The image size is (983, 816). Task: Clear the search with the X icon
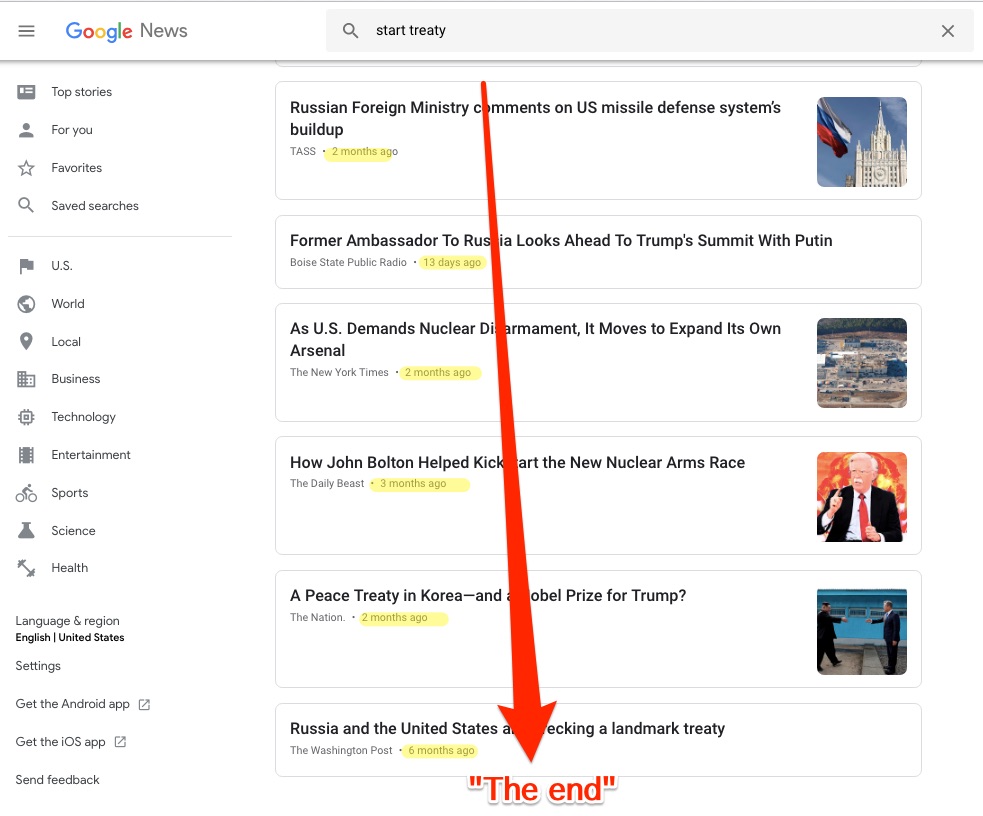[947, 31]
